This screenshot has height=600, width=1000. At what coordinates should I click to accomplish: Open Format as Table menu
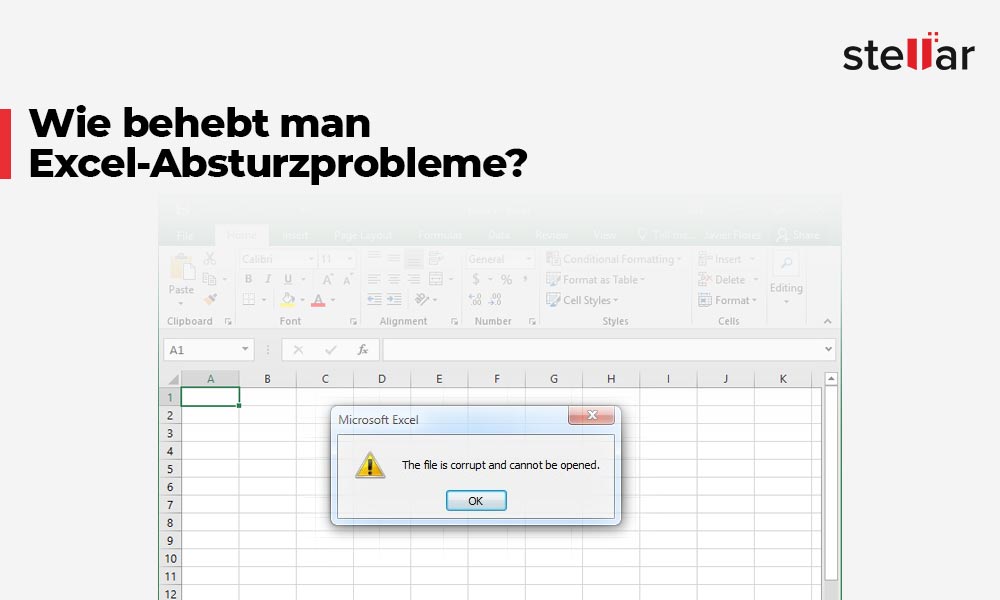[596, 279]
